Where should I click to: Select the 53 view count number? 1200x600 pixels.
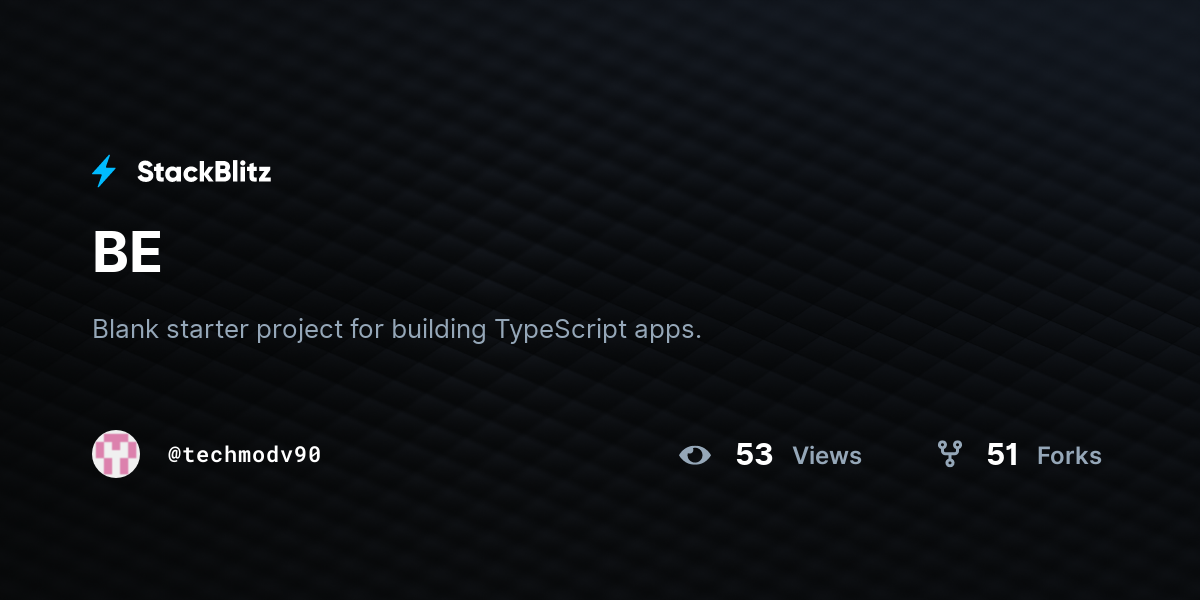(754, 455)
